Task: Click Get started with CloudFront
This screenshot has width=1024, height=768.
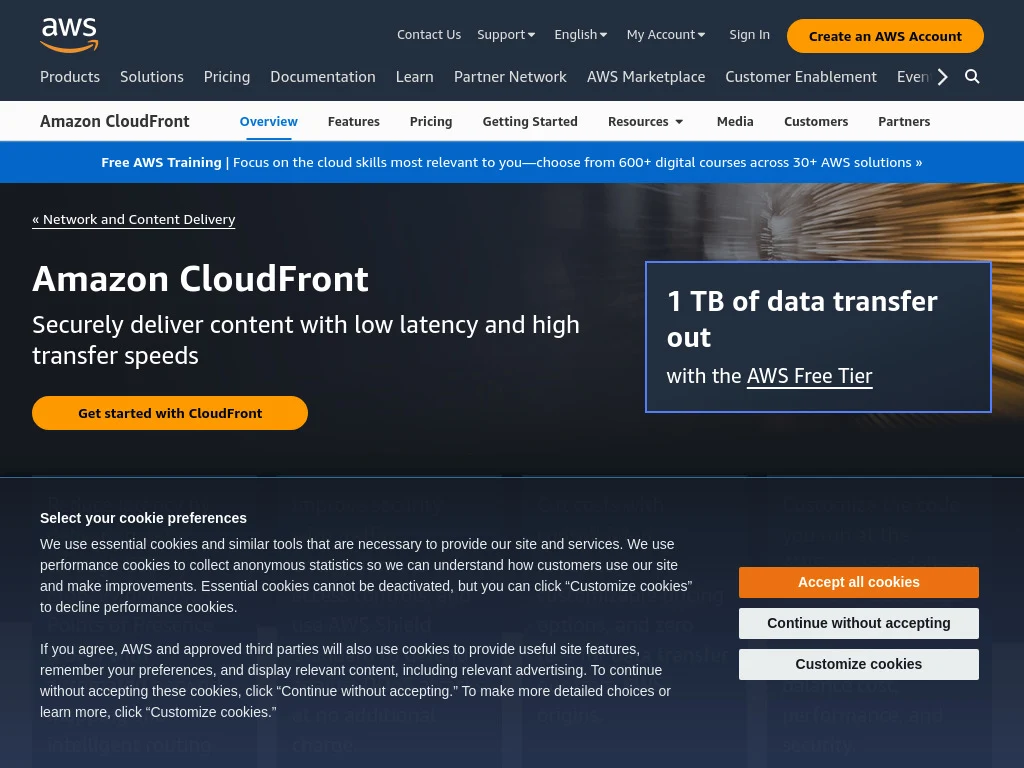Action: point(170,413)
